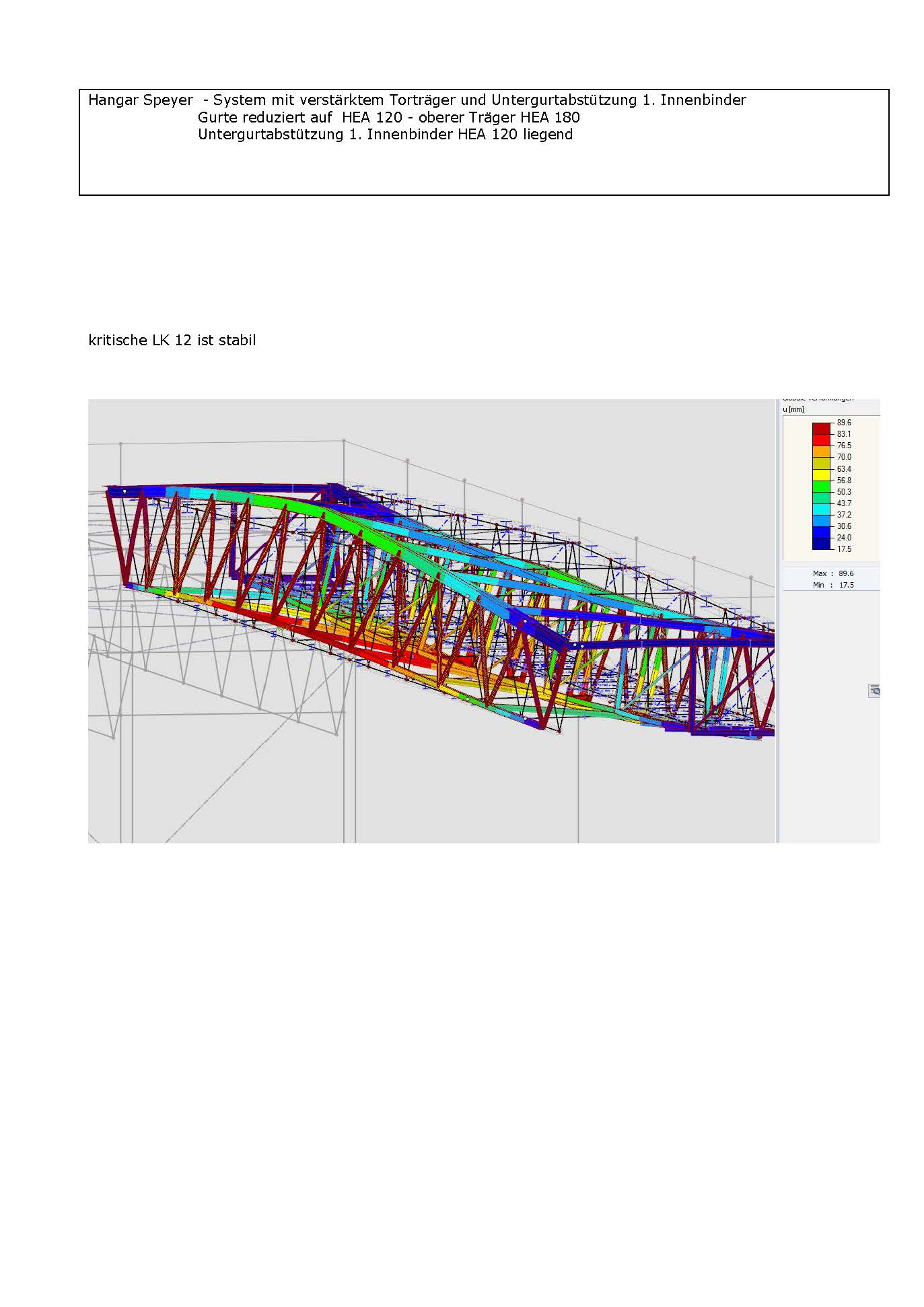Select the cyan legend swatch above 37.2
924x1307 pixels.
[x=822, y=509]
